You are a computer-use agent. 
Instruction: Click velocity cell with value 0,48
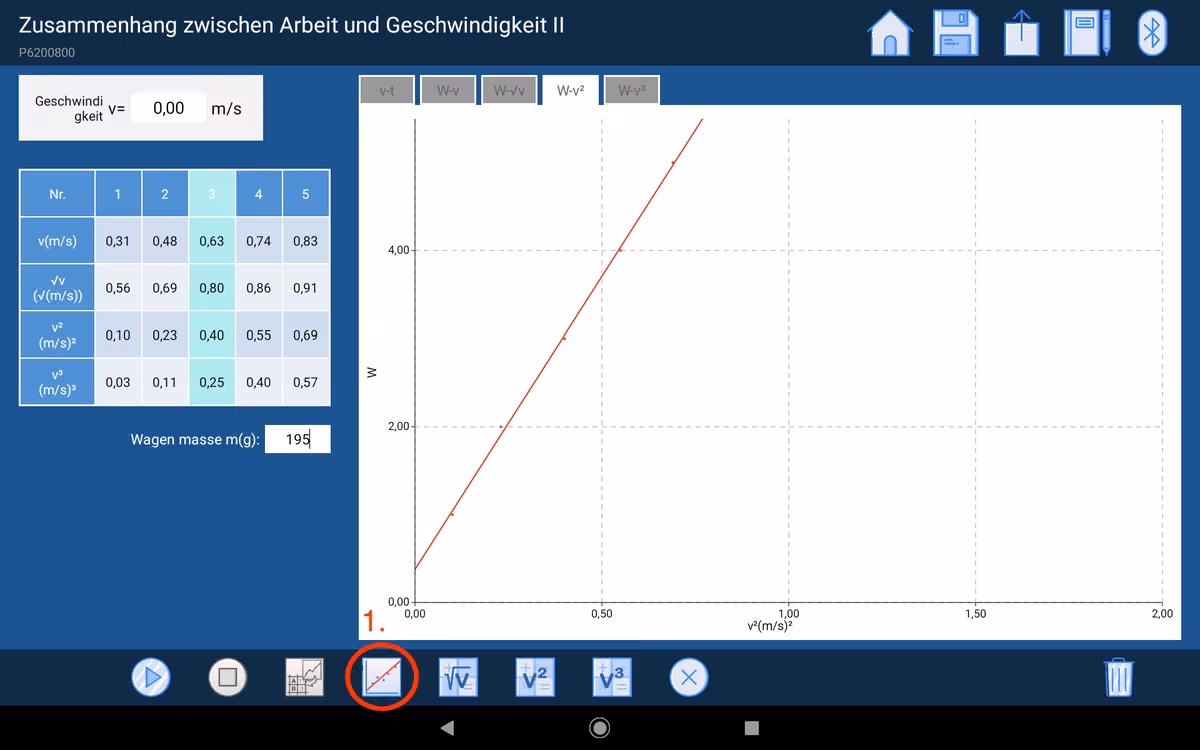tap(165, 241)
